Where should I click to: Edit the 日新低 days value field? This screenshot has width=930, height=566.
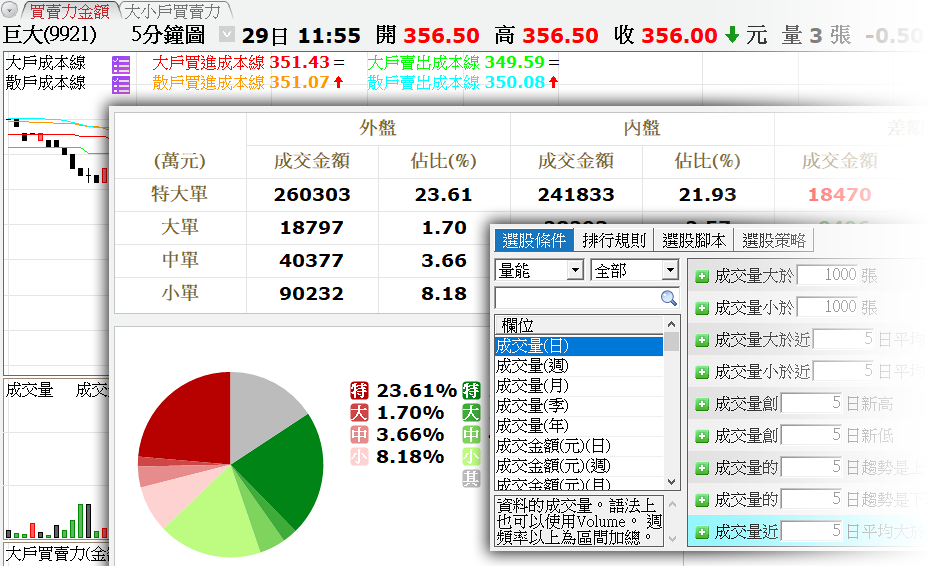coord(813,435)
